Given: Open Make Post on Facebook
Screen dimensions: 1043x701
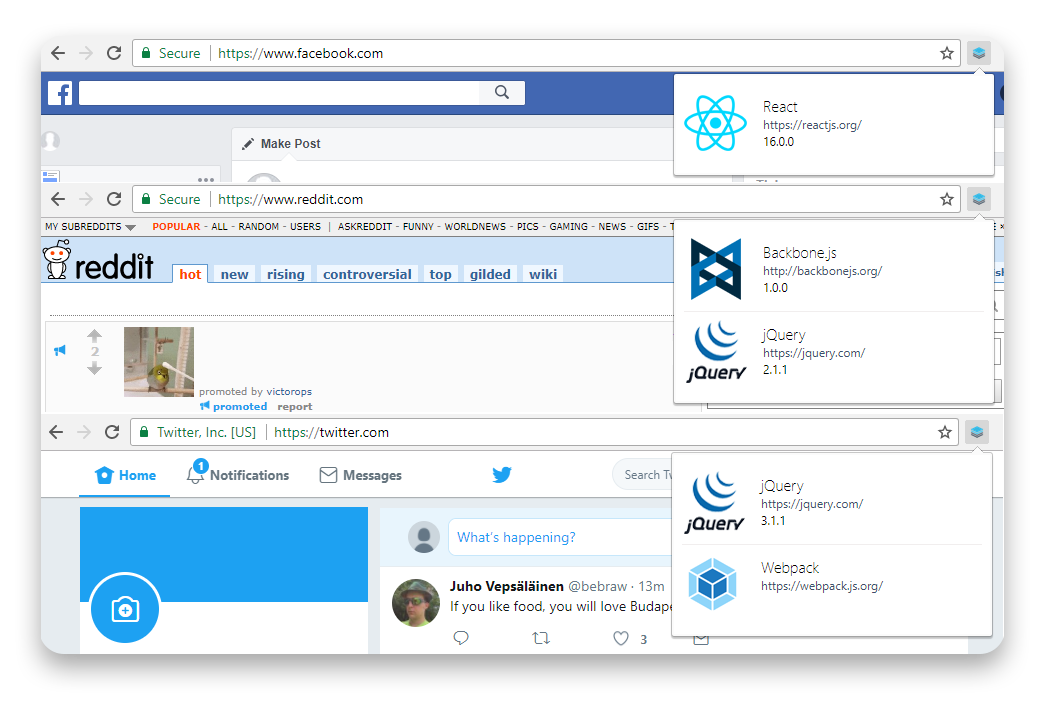Looking at the screenshot, I should pos(281,144).
